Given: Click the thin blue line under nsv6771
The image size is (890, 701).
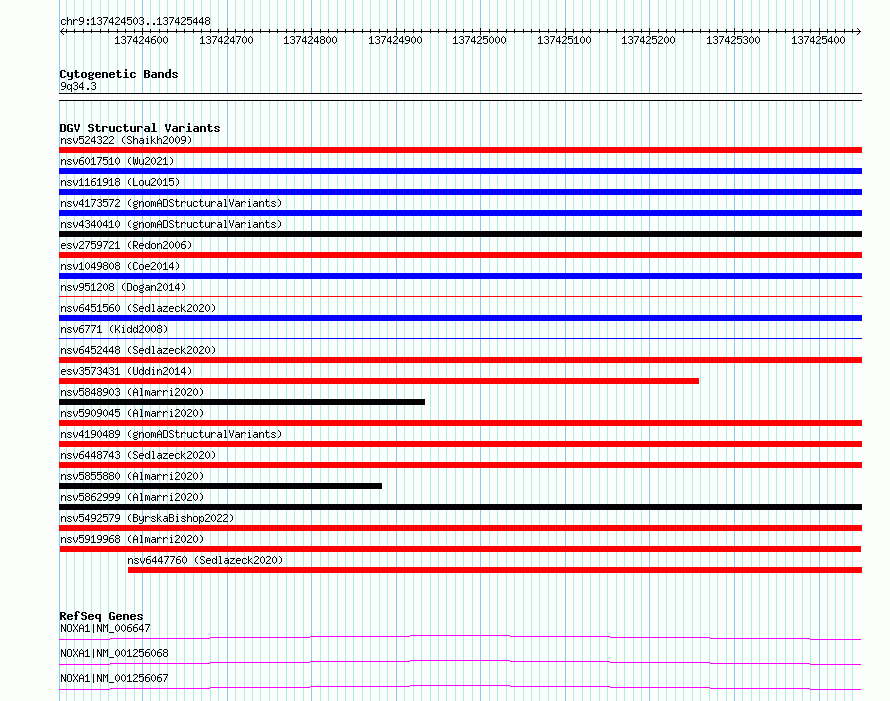Looking at the screenshot, I should [x=460, y=338].
